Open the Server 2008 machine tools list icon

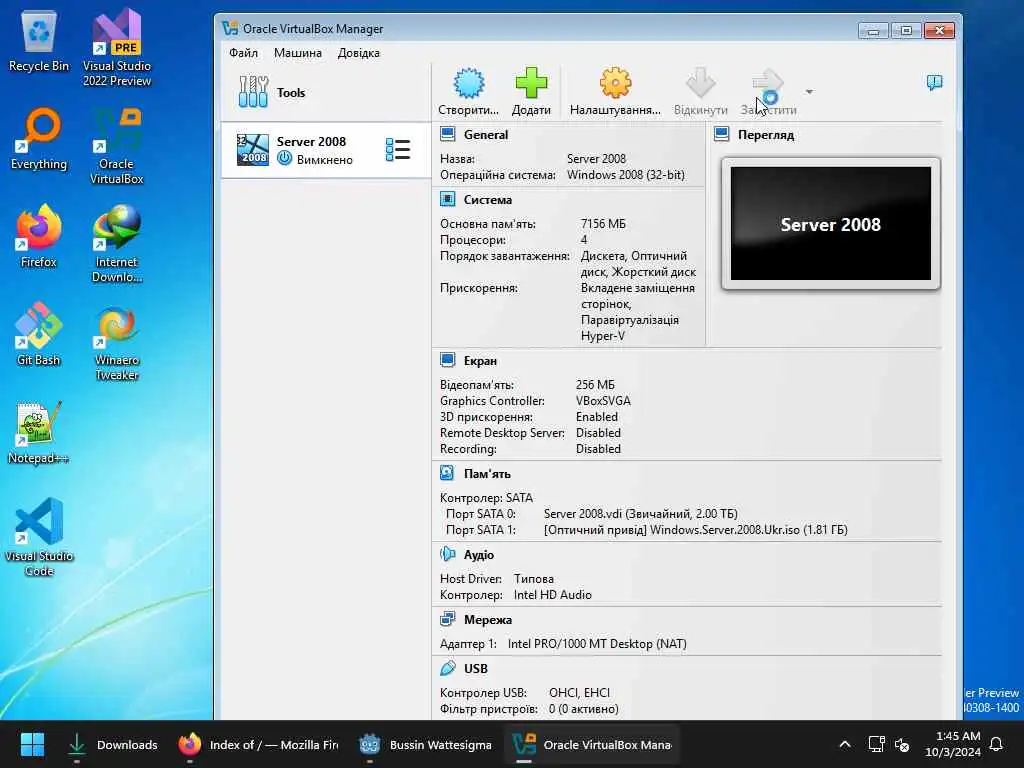pos(398,150)
